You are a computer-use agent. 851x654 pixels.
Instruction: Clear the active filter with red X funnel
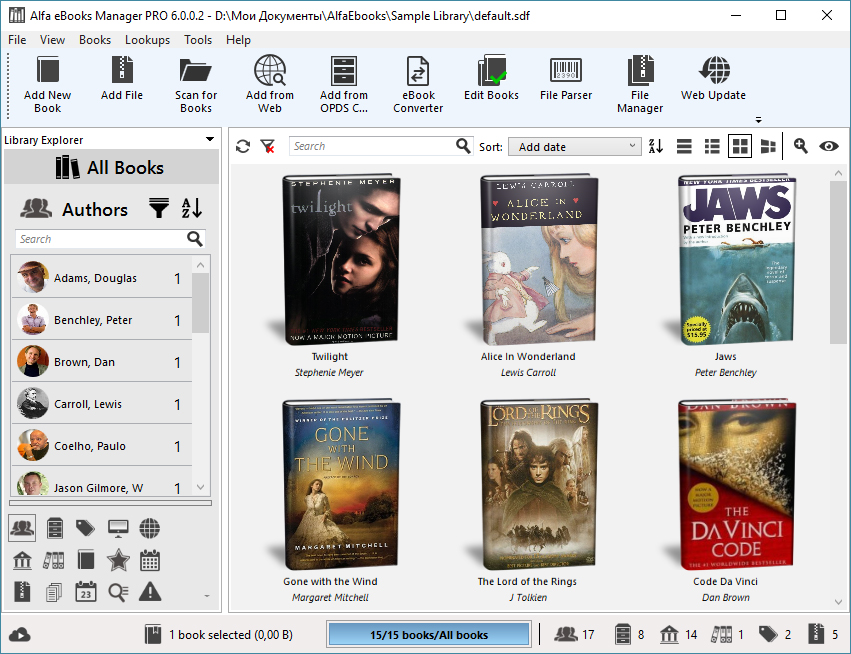click(x=268, y=147)
